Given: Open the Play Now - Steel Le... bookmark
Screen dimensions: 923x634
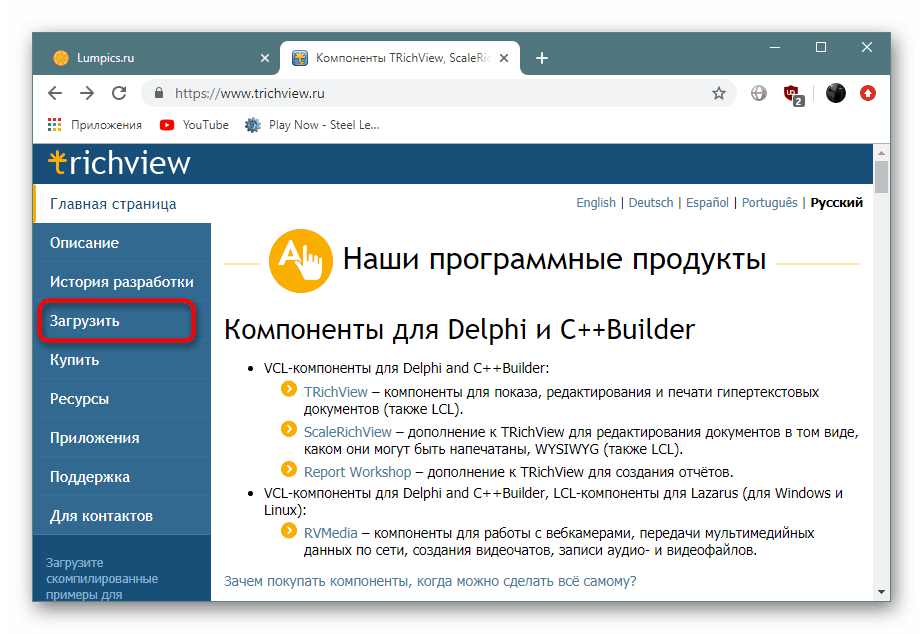Looking at the screenshot, I should pos(312,125).
